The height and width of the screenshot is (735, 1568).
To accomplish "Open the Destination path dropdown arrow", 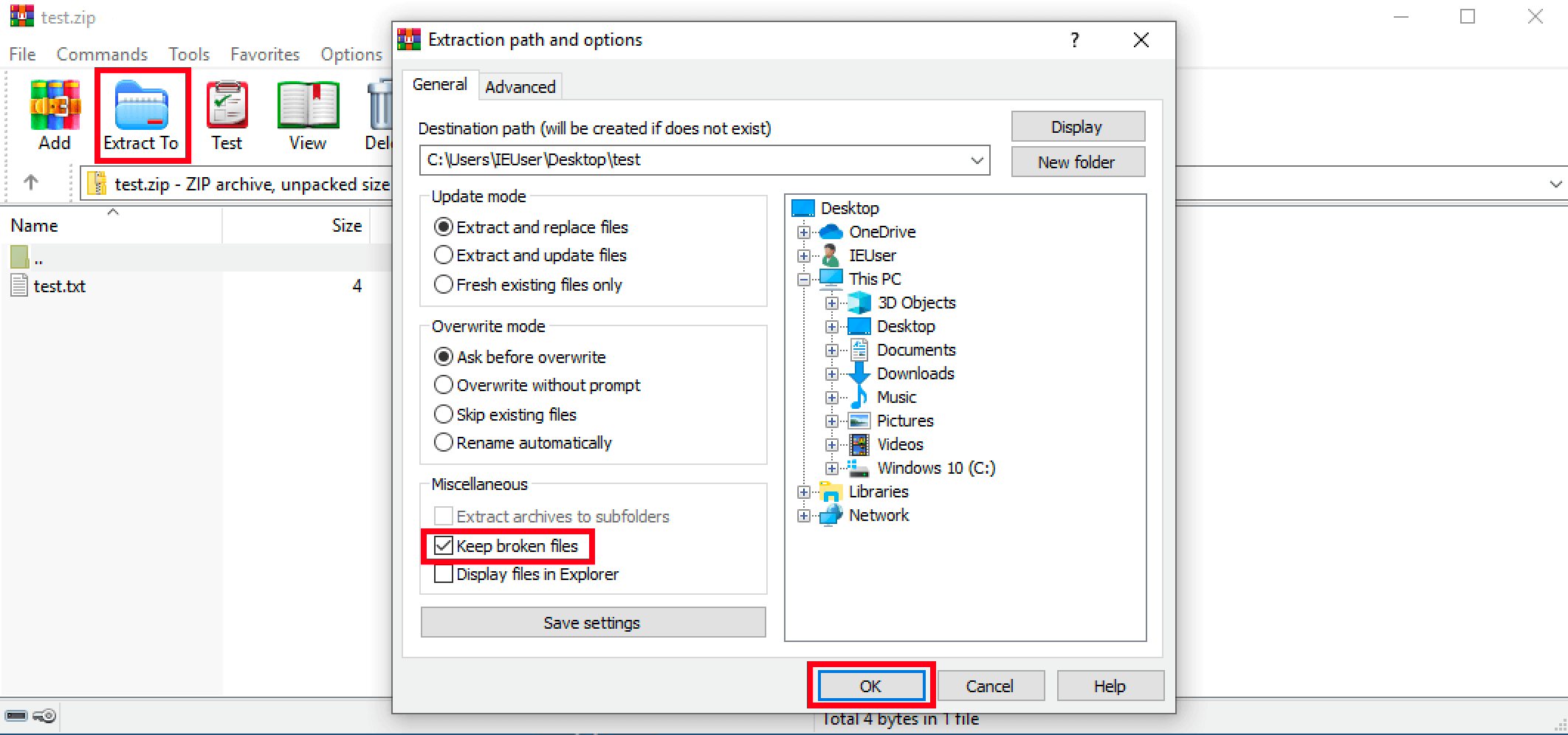I will [x=977, y=160].
